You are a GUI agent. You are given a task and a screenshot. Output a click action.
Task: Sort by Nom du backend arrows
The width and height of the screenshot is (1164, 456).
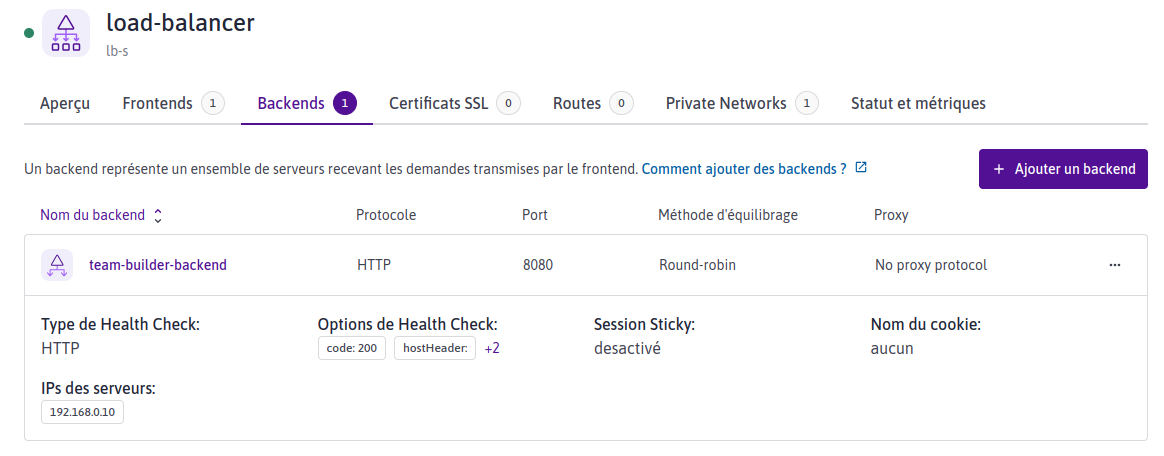tap(158, 215)
